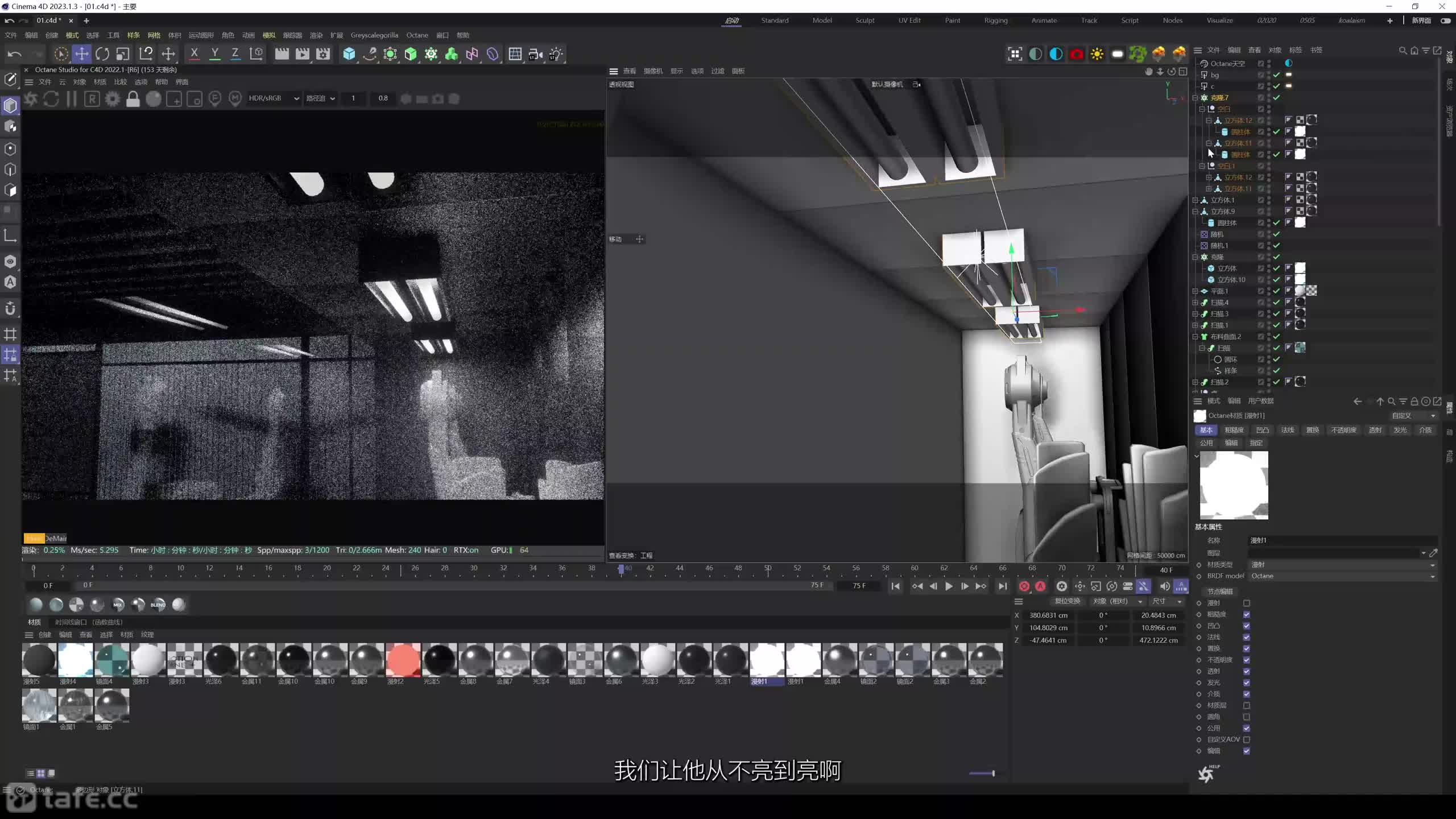The height and width of the screenshot is (819, 1456).
Task: Open the BRDF model dropdown
Action: [x=1343, y=576]
